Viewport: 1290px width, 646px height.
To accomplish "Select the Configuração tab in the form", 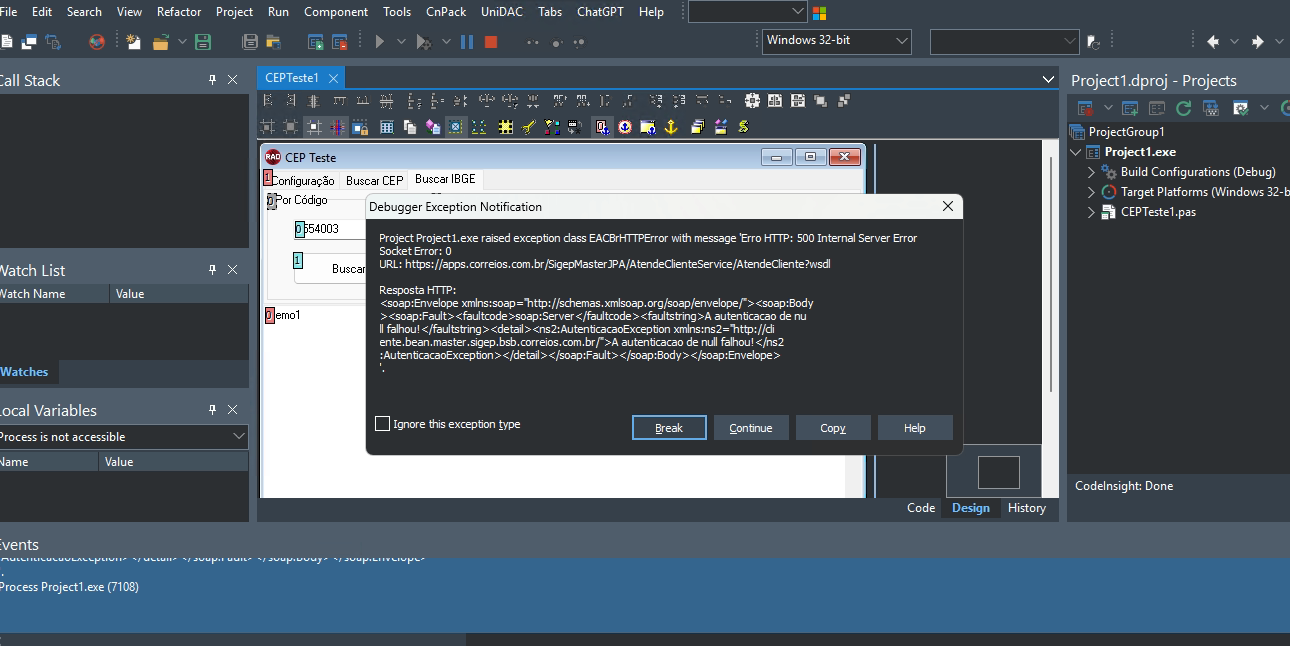I will (303, 181).
